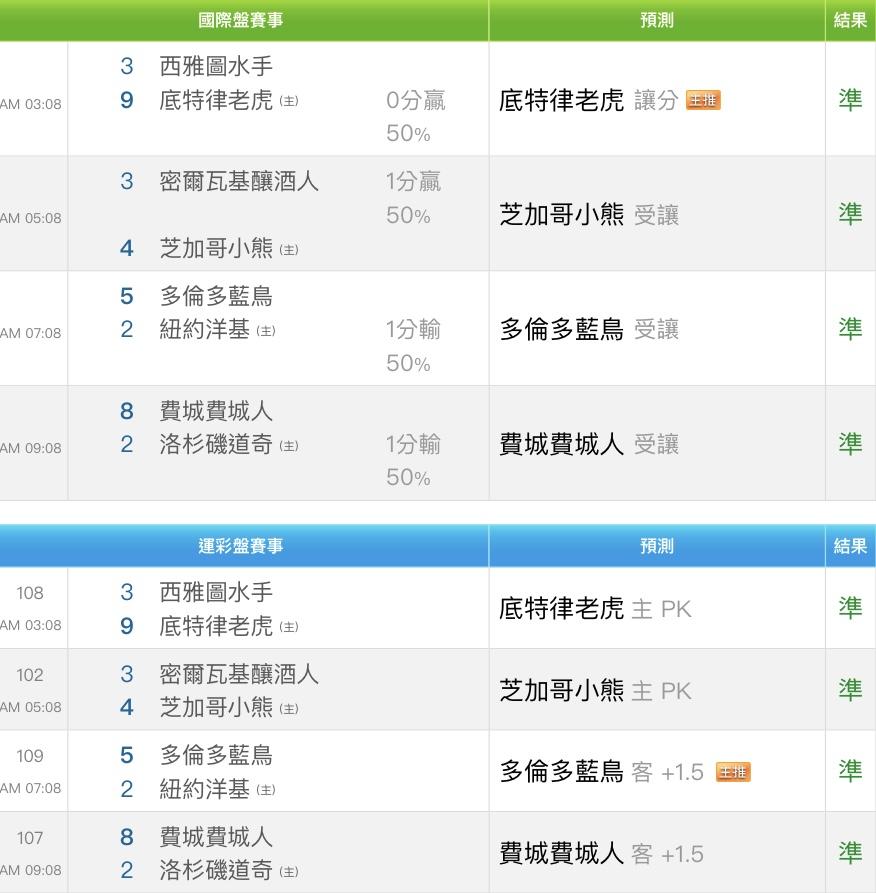
Task: Select prediction 芝加哥小熊 受讓
Action: 589,215
